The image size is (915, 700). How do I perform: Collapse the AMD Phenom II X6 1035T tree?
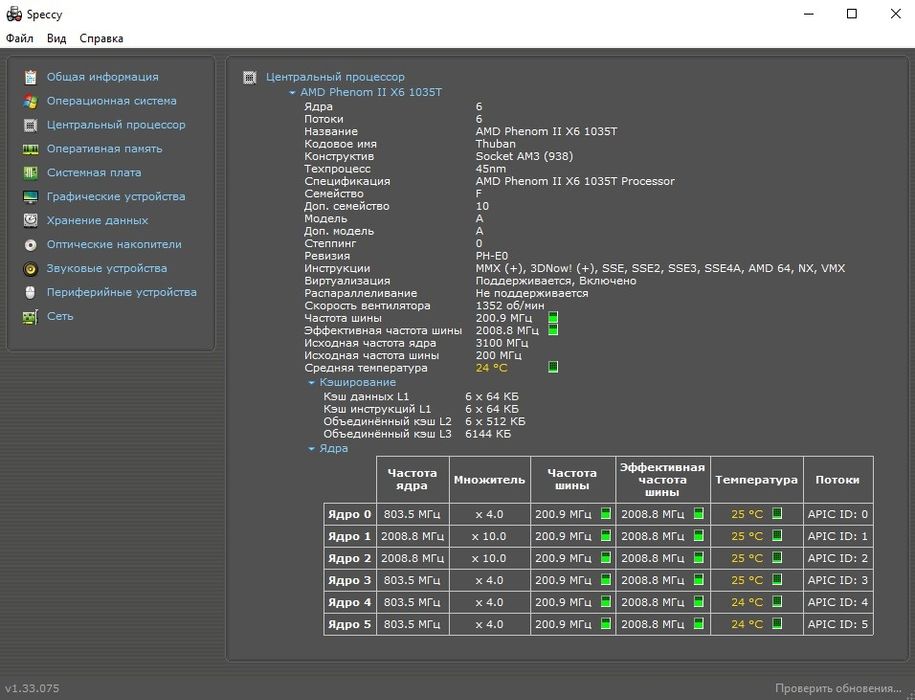click(x=292, y=92)
